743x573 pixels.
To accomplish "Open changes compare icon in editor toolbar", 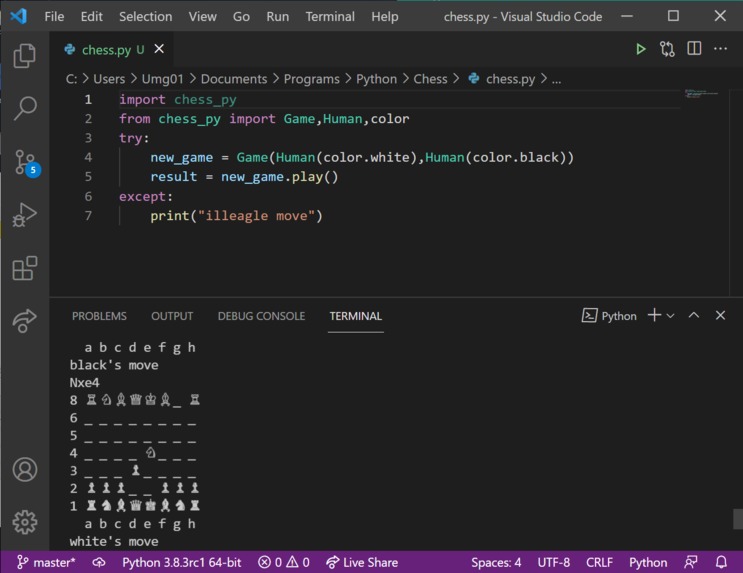I will (667, 49).
